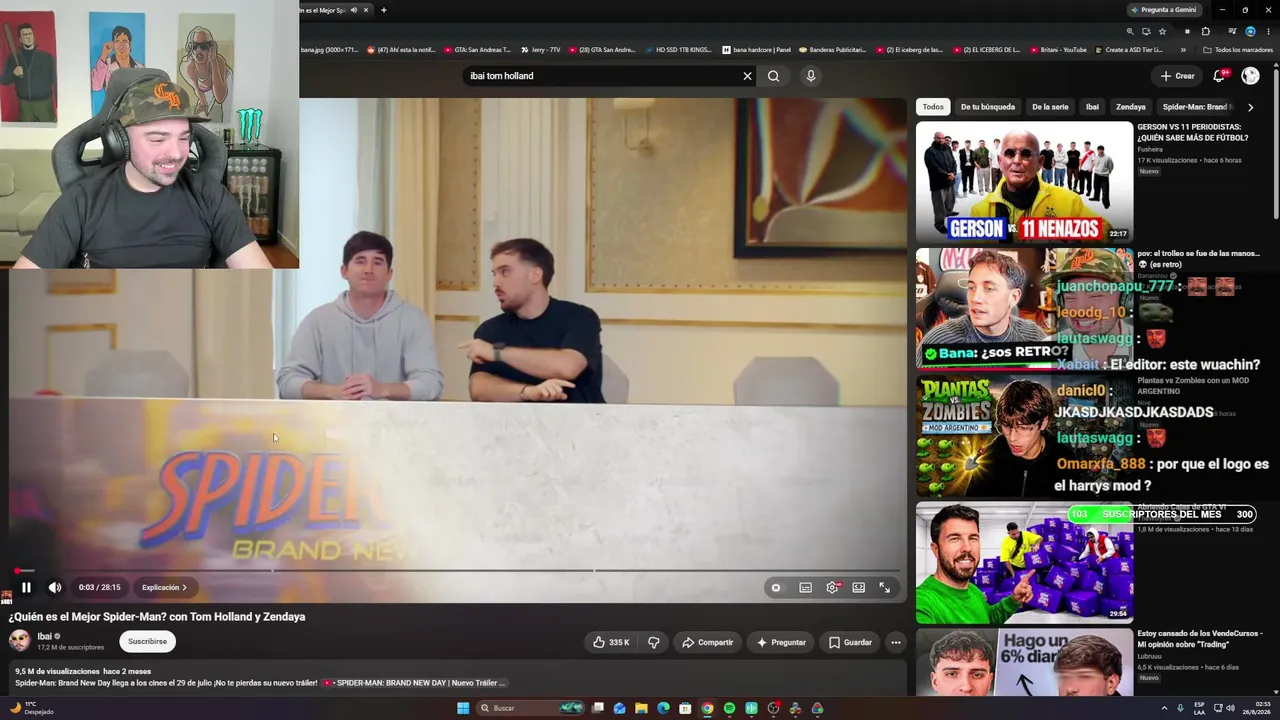The height and width of the screenshot is (720, 1280).
Task: Save video with the Guardar button
Action: [x=850, y=642]
